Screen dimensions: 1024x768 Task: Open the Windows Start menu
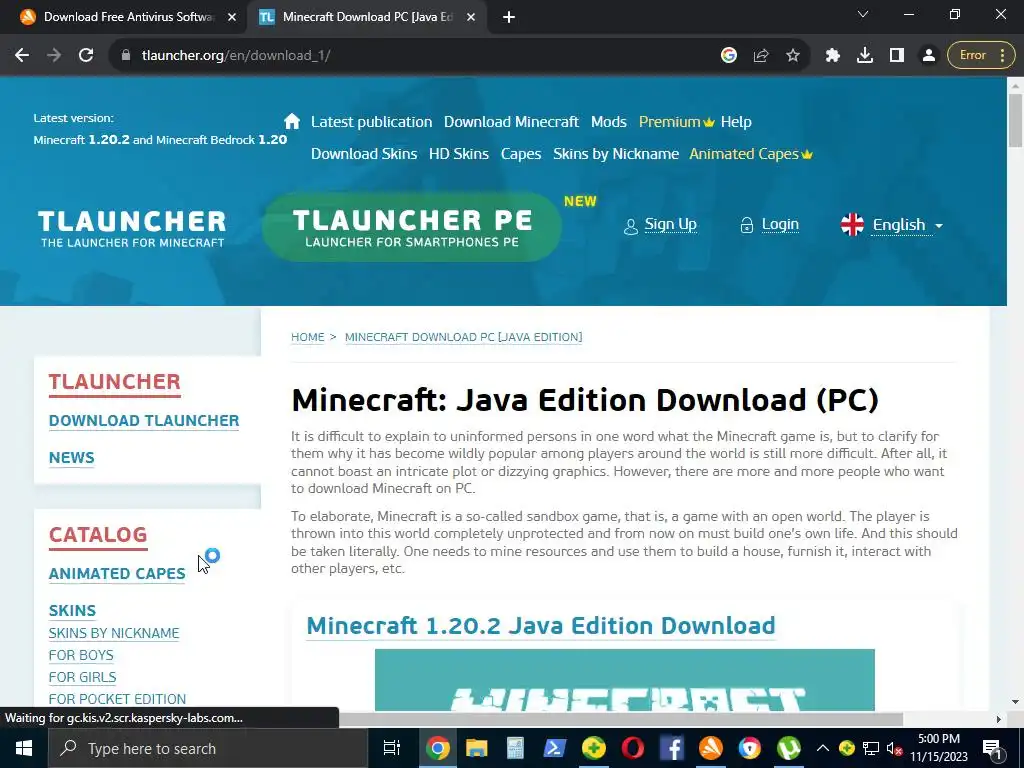[x=24, y=748]
